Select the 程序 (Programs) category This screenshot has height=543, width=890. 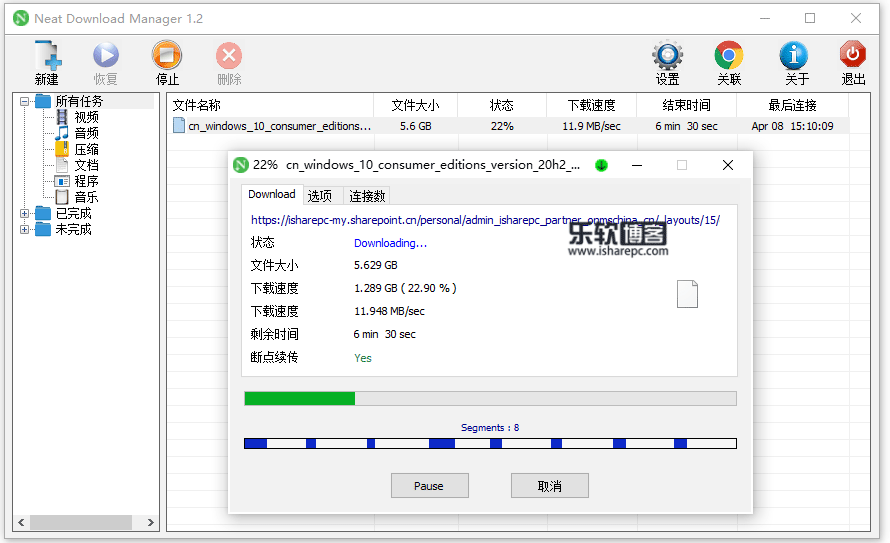pos(86,181)
